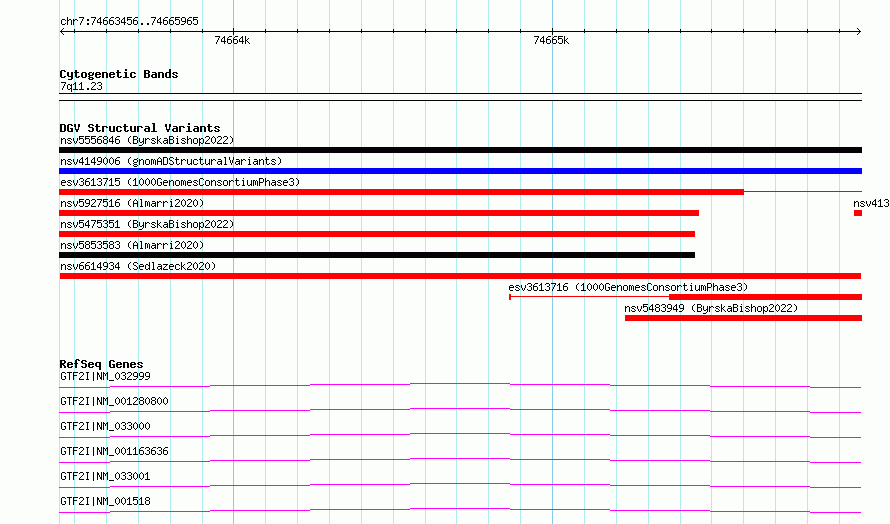Open nsv6614934 (Sedlazeck2020) variant label
Viewport: 890px width, 524px height.
click(x=138, y=266)
